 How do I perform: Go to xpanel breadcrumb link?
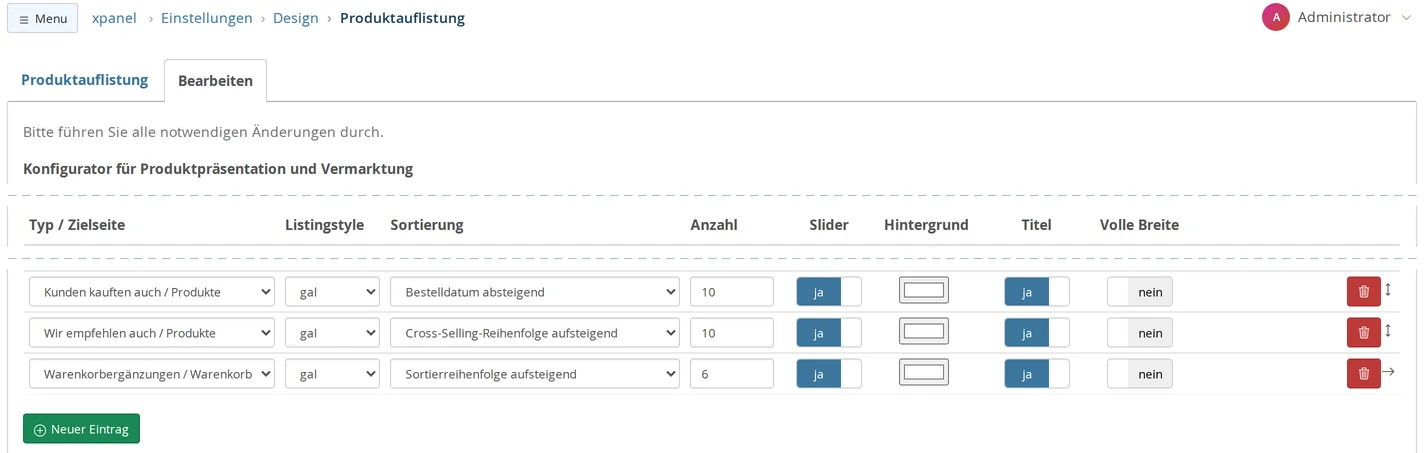pos(114,18)
